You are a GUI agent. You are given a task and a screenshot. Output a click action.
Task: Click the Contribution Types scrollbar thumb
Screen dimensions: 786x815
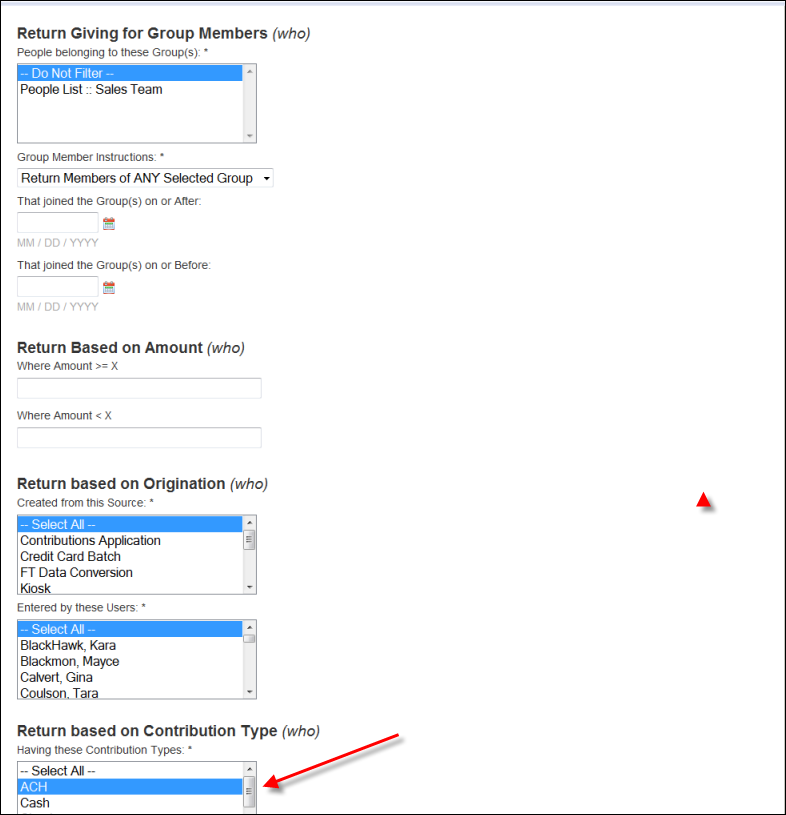250,791
